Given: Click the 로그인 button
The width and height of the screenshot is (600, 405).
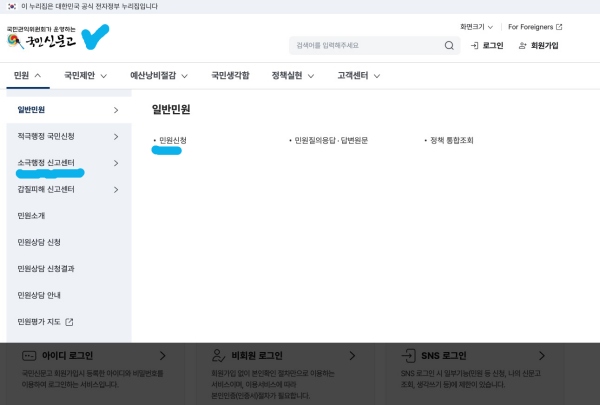Looking at the screenshot, I should [487, 46].
